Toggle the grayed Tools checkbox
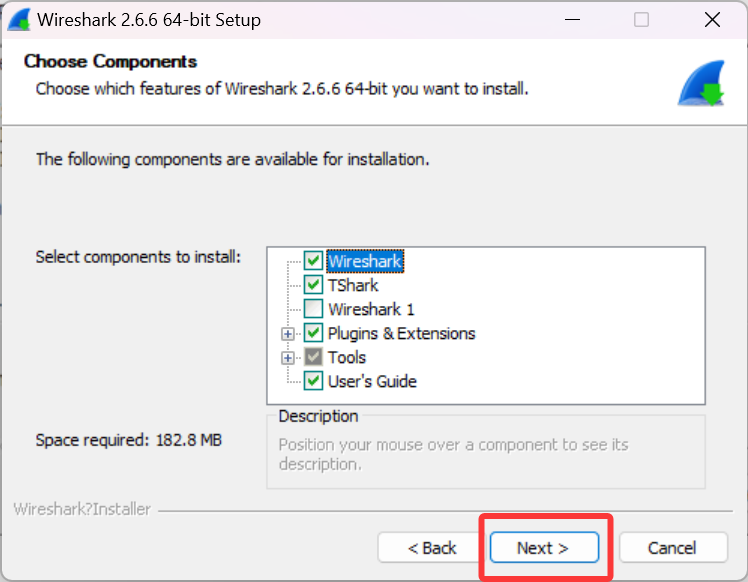This screenshot has width=748, height=582. [313, 357]
